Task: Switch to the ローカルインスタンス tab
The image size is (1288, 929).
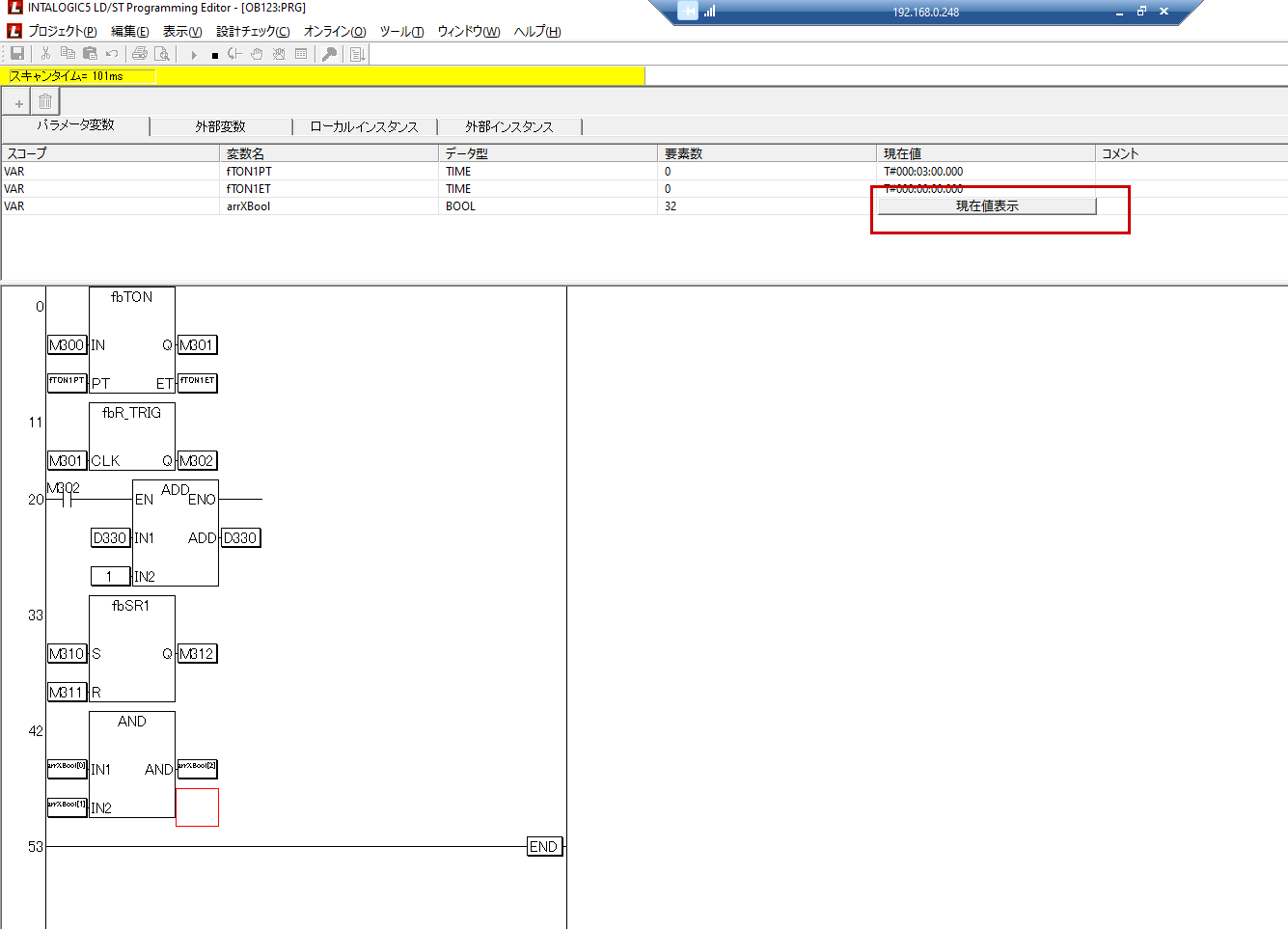Action: coord(364,126)
